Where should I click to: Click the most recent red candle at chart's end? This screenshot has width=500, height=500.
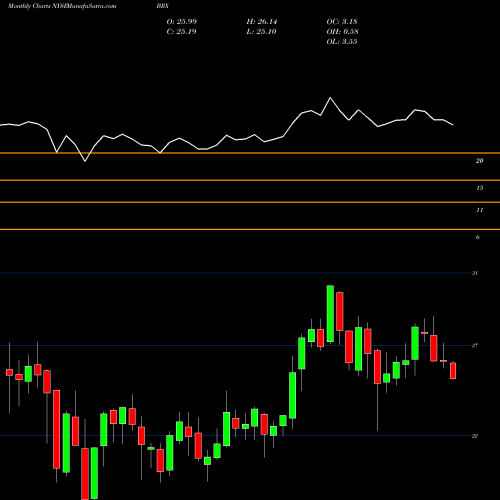(x=453, y=371)
